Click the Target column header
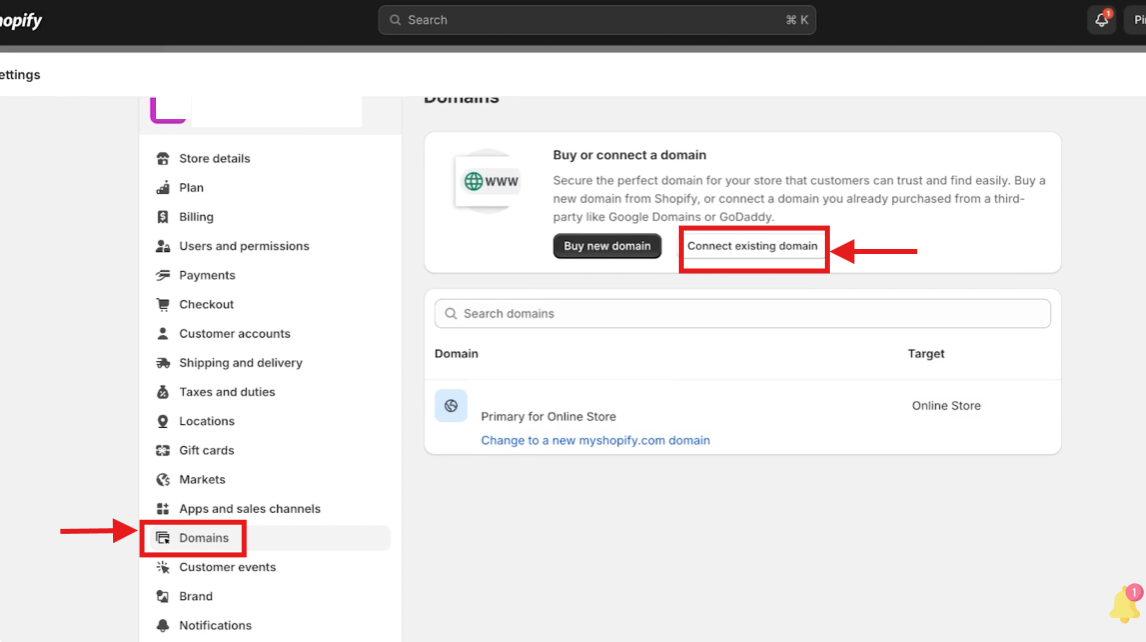The image size is (1146, 642). point(926,354)
